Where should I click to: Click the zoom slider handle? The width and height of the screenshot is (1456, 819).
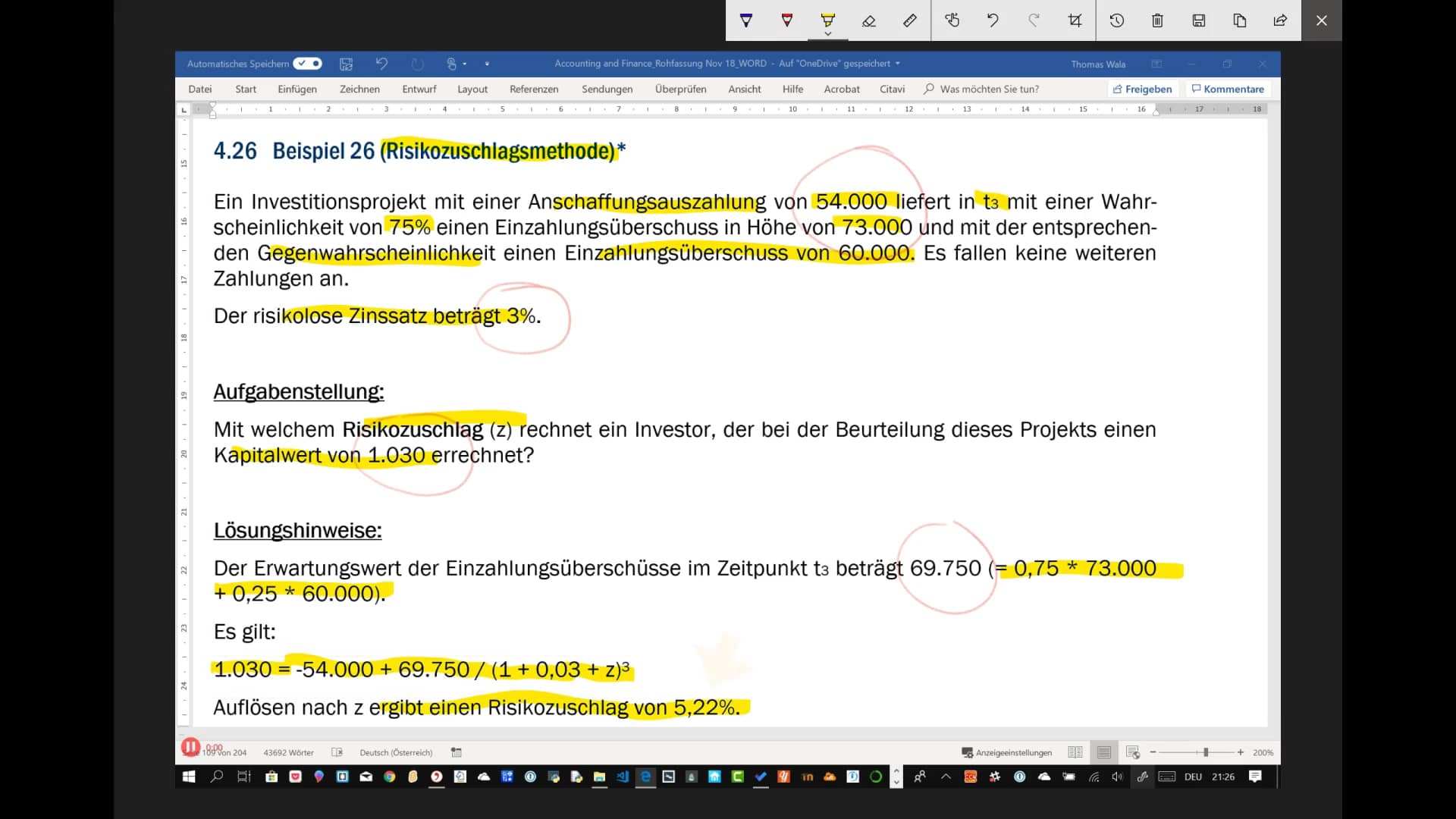(1206, 752)
